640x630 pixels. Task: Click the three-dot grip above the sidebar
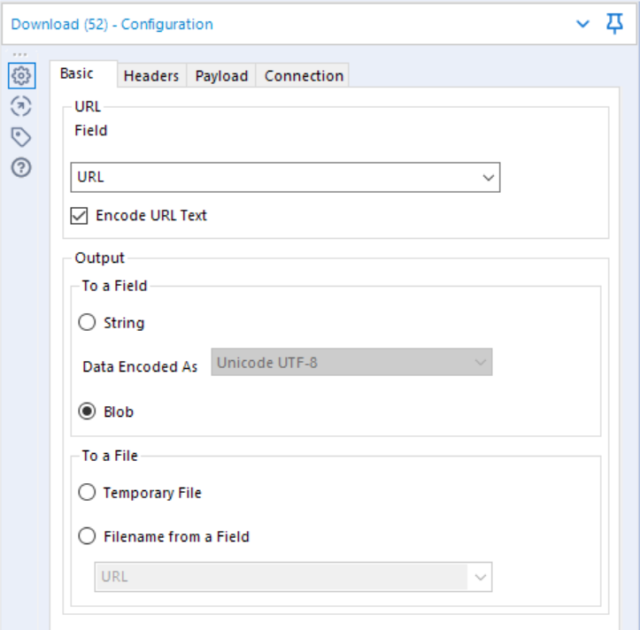[20, 55]
